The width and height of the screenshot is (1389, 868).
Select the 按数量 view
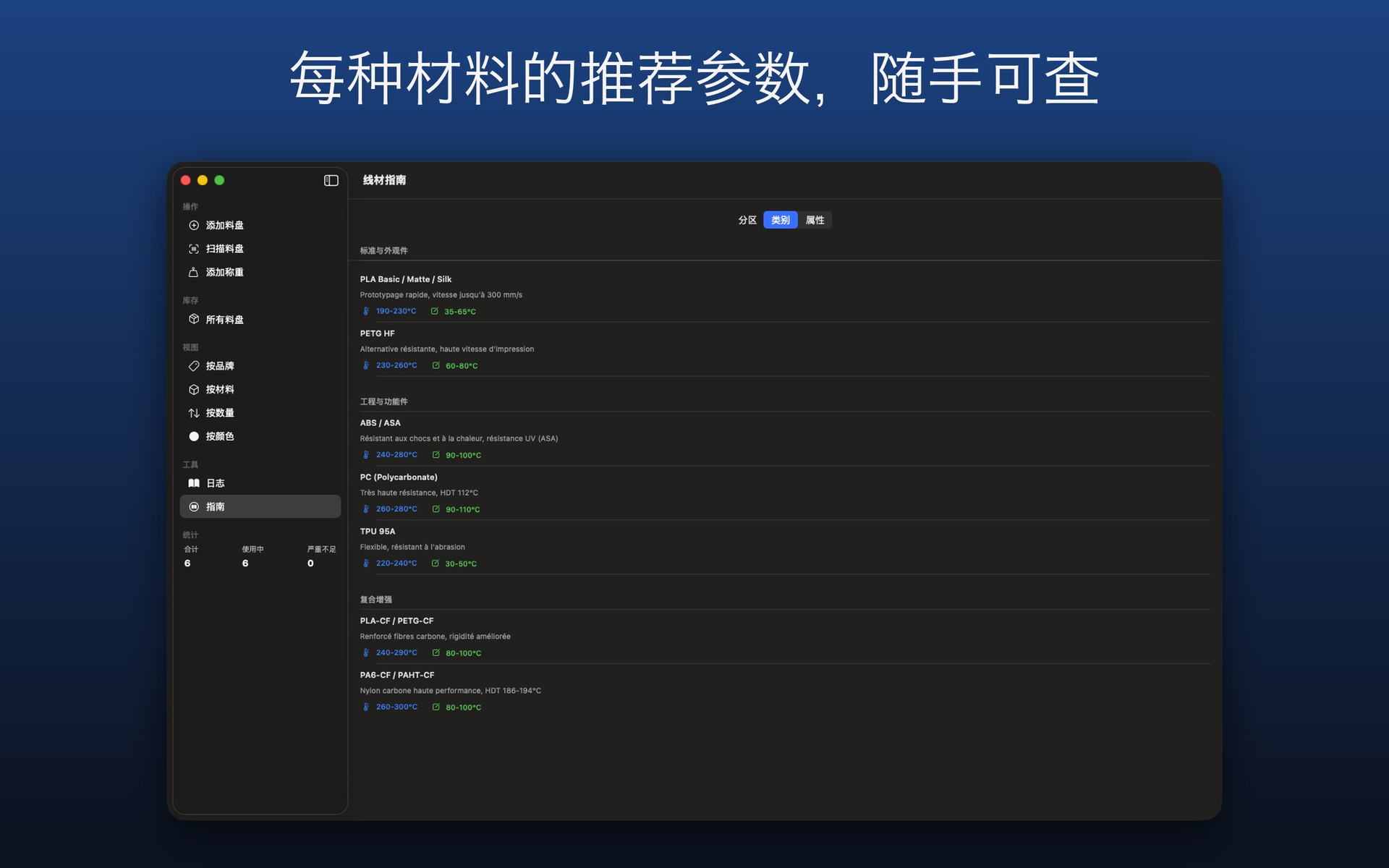260,413
